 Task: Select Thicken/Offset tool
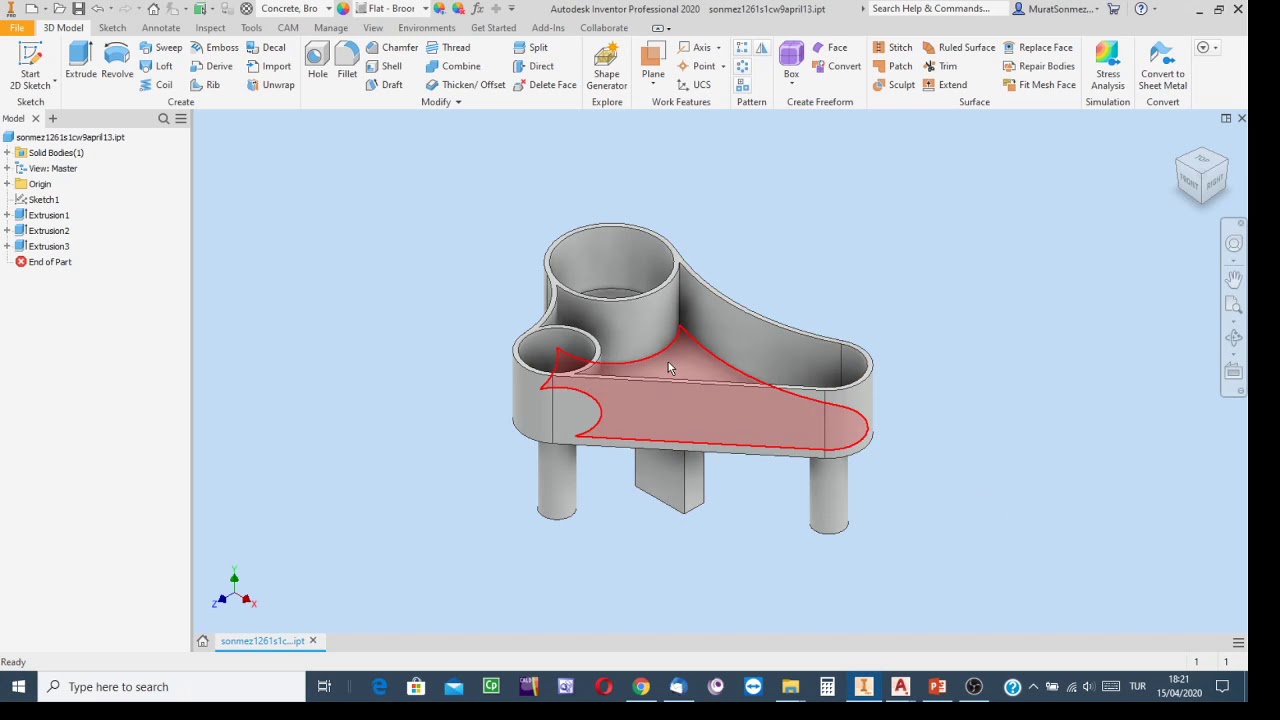coord(465,85)
